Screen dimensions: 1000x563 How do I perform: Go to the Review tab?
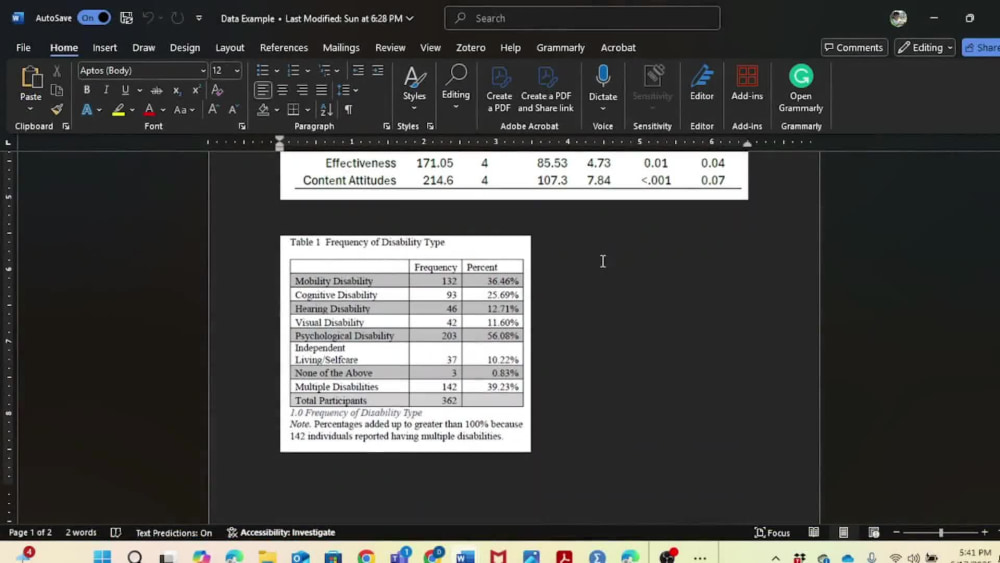(x=390, y=47)
